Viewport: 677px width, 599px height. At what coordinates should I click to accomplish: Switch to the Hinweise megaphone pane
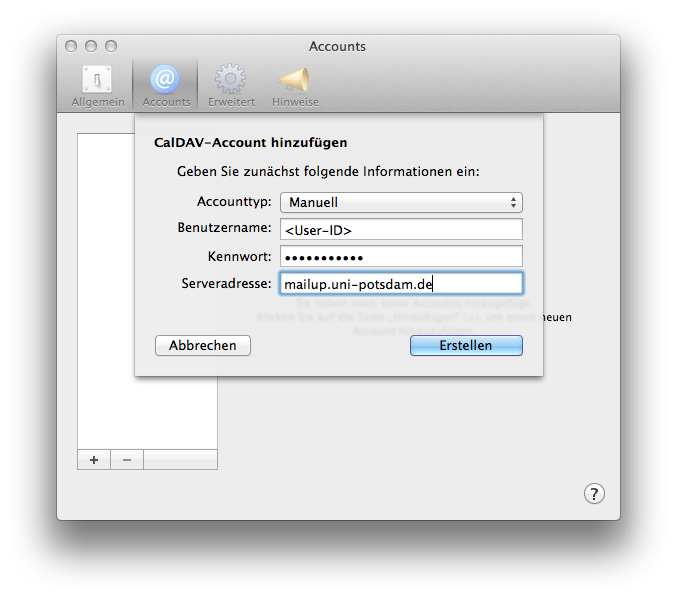click(295, 86)
